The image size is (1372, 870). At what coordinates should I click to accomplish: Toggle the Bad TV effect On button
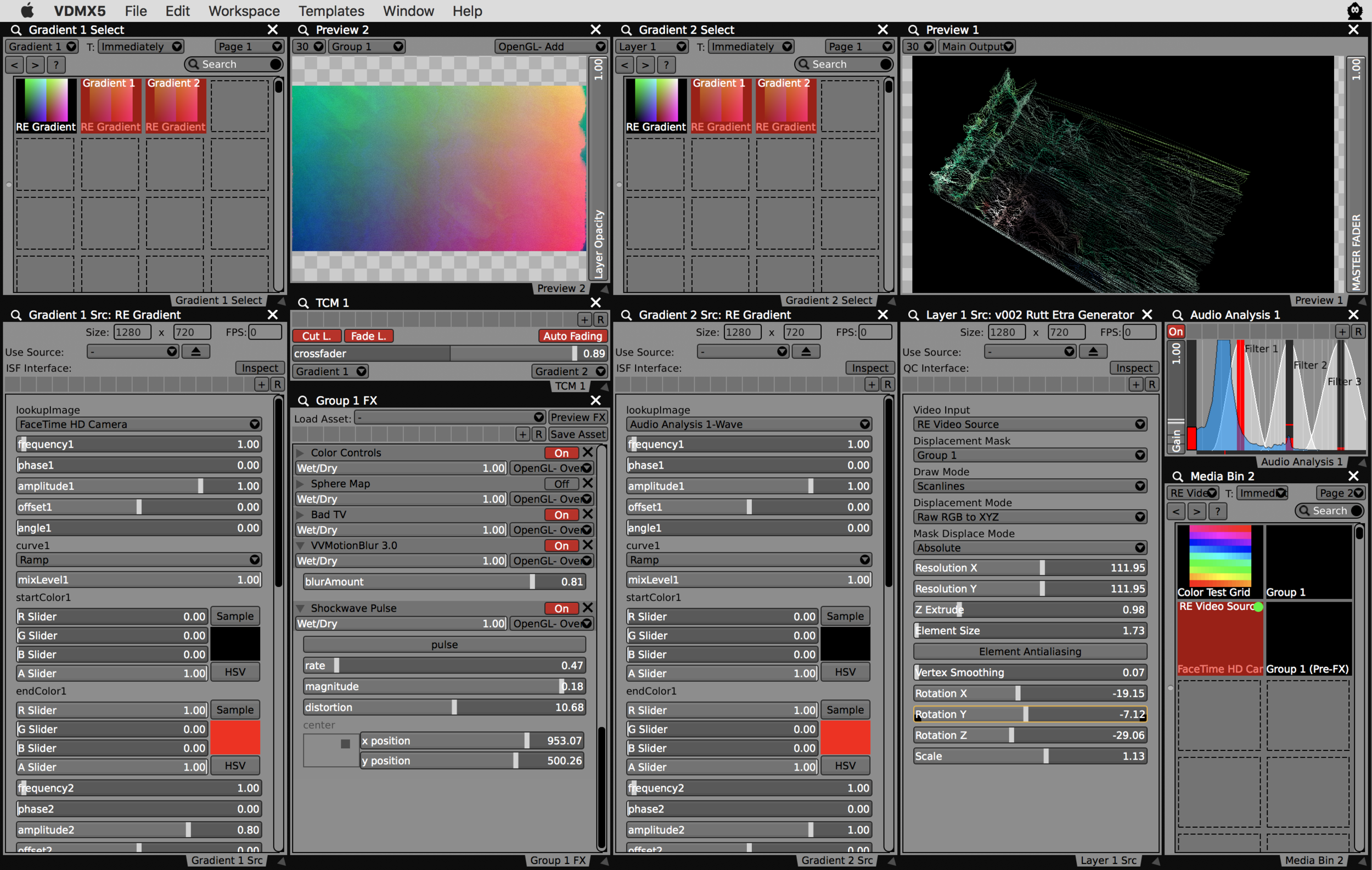[561, 515]
